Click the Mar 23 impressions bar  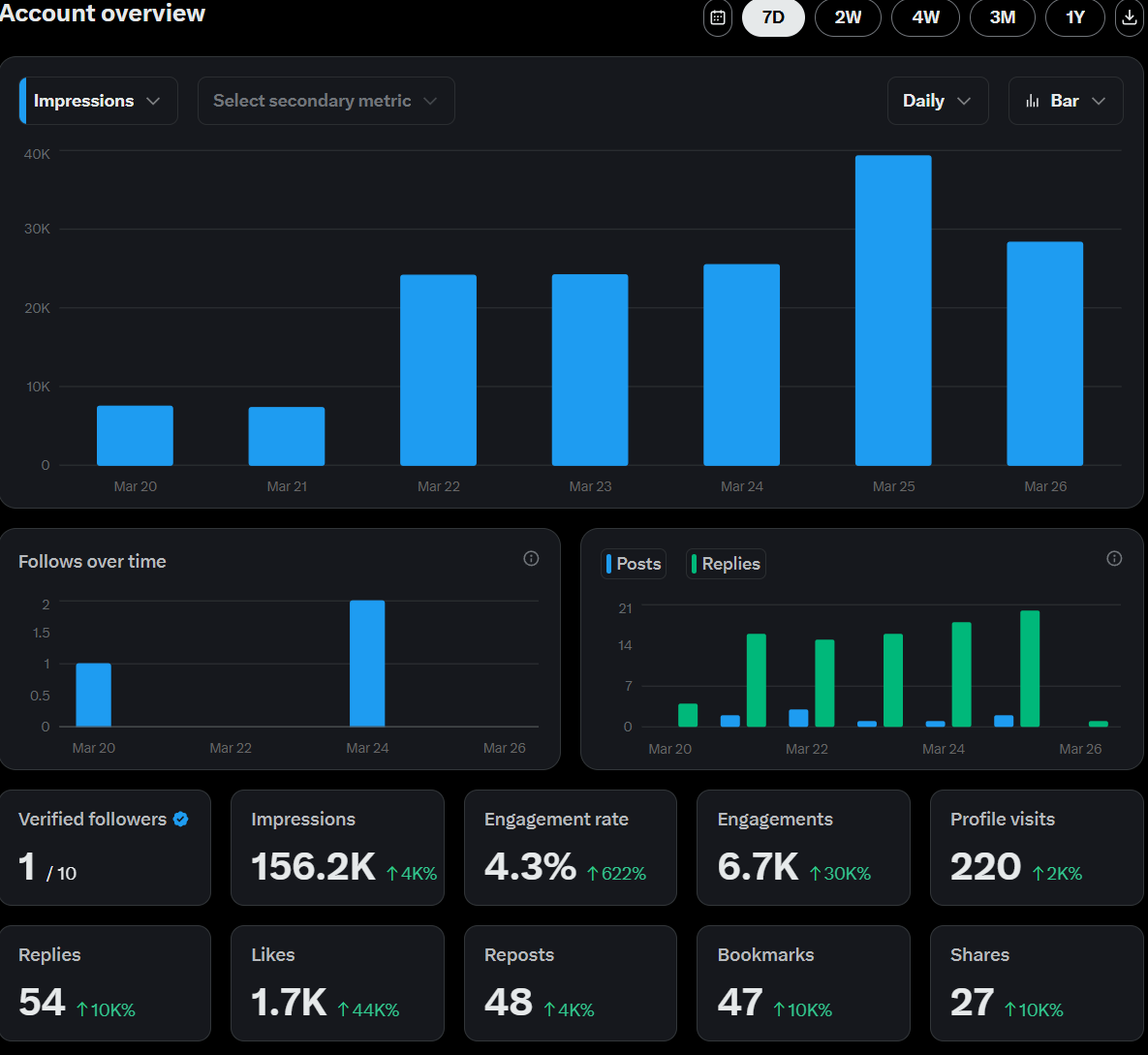pos(590,370)
